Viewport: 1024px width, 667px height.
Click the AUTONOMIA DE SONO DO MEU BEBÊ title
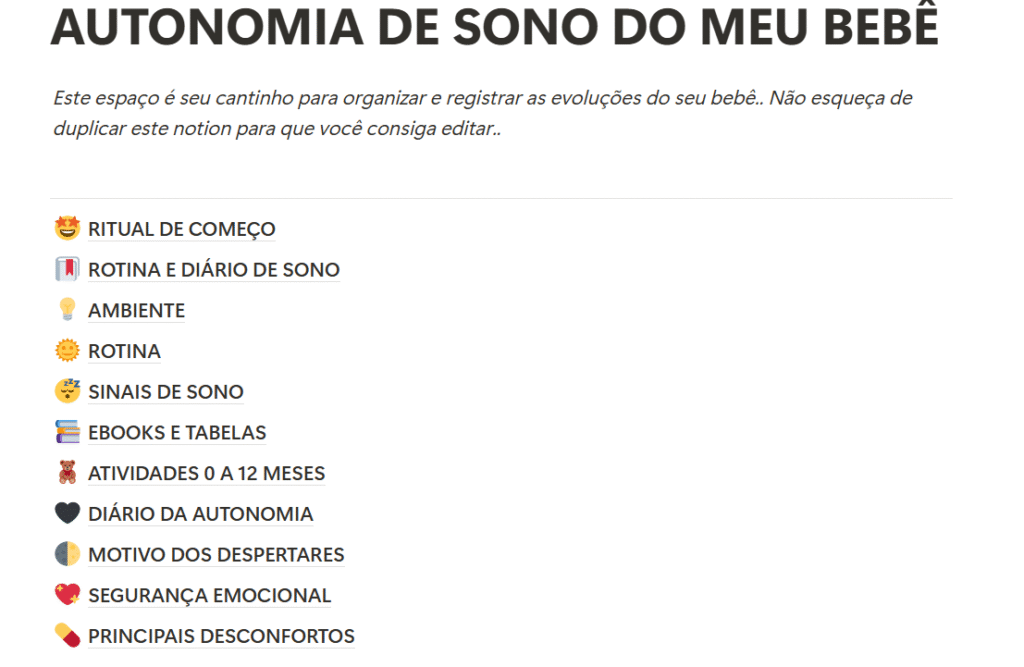[x=494, y=28]
